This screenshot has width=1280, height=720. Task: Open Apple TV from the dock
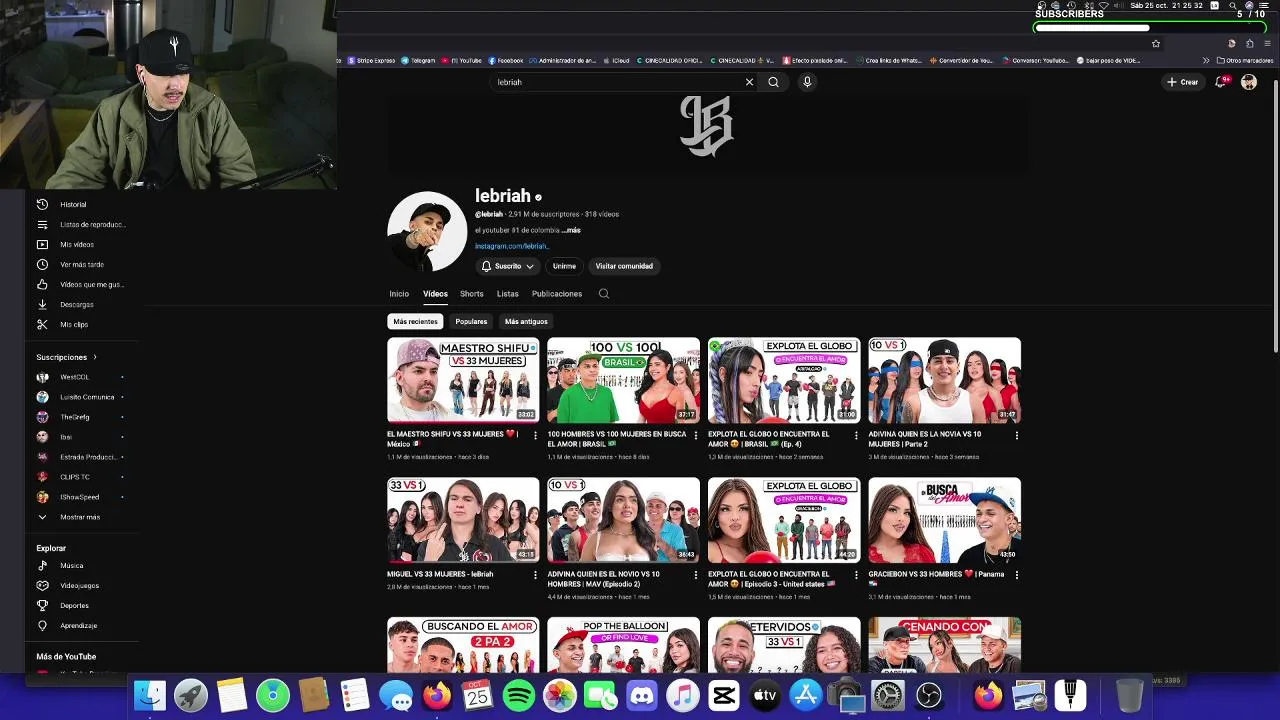click(x=765, y=695)
